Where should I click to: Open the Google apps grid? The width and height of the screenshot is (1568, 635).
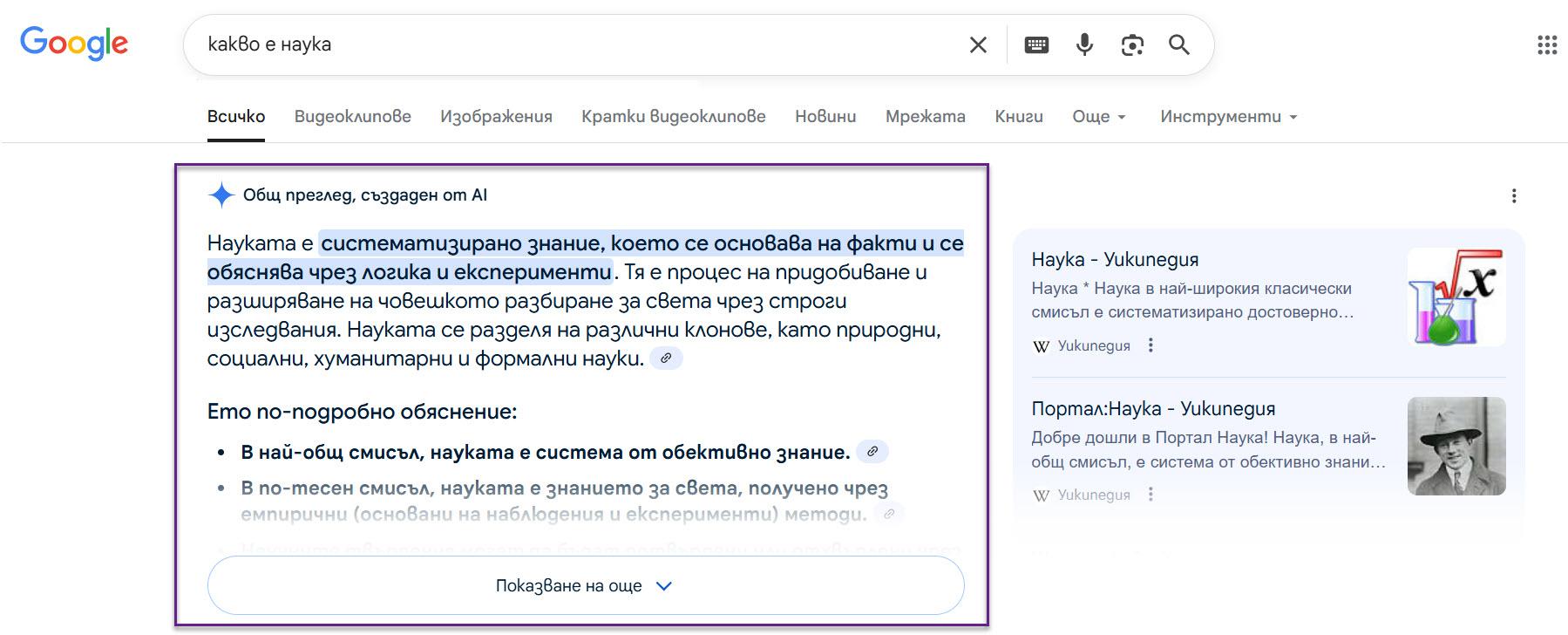tap(1547, 44)
